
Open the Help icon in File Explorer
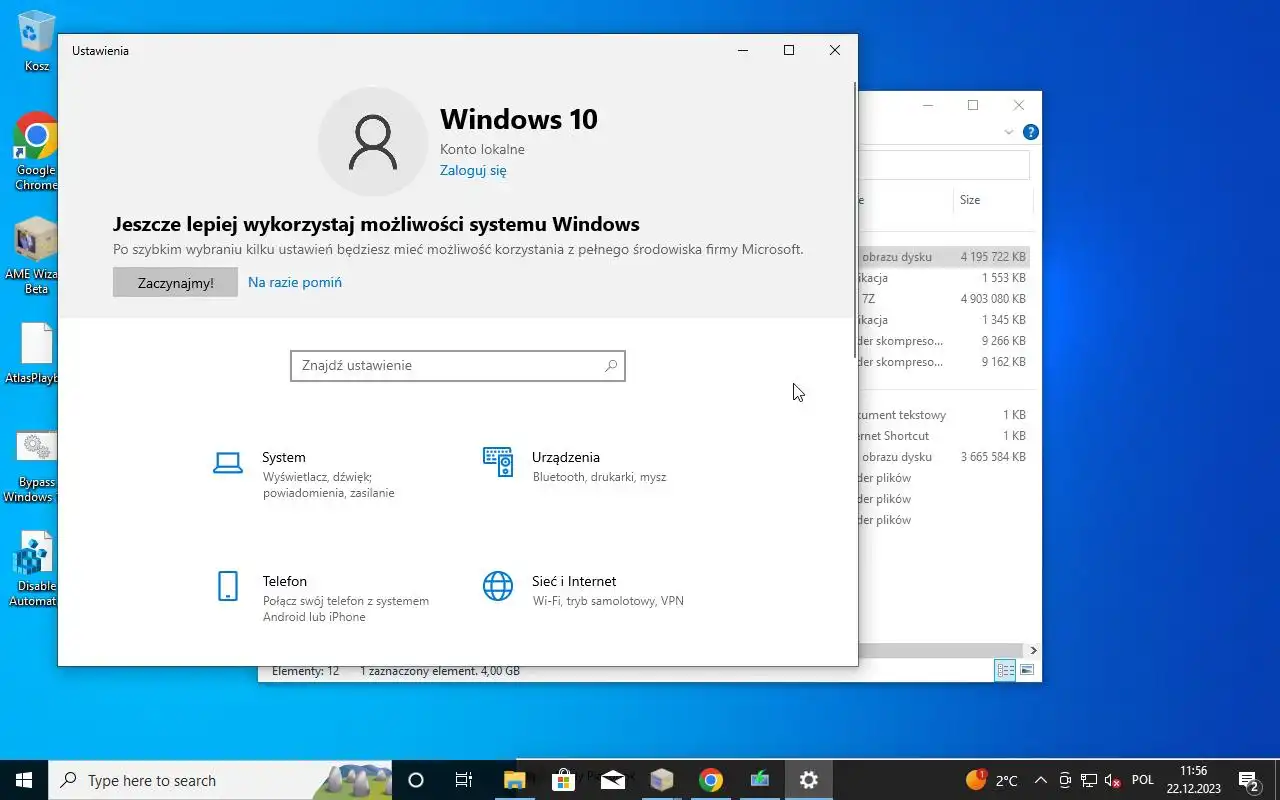pos(1031,132)
